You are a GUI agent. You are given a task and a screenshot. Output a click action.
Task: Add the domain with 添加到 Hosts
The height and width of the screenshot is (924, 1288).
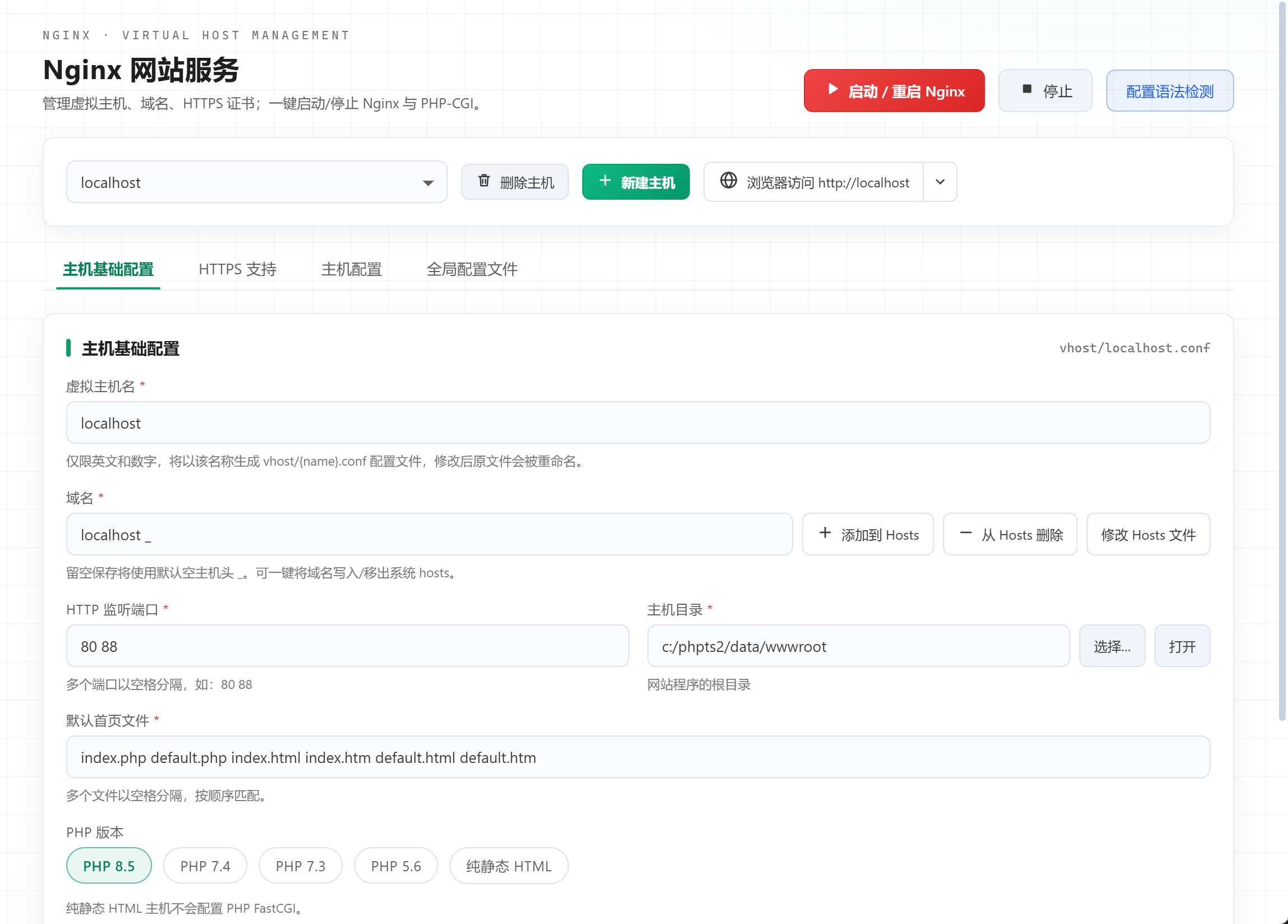pyautogui.click(x=868, y=534)
